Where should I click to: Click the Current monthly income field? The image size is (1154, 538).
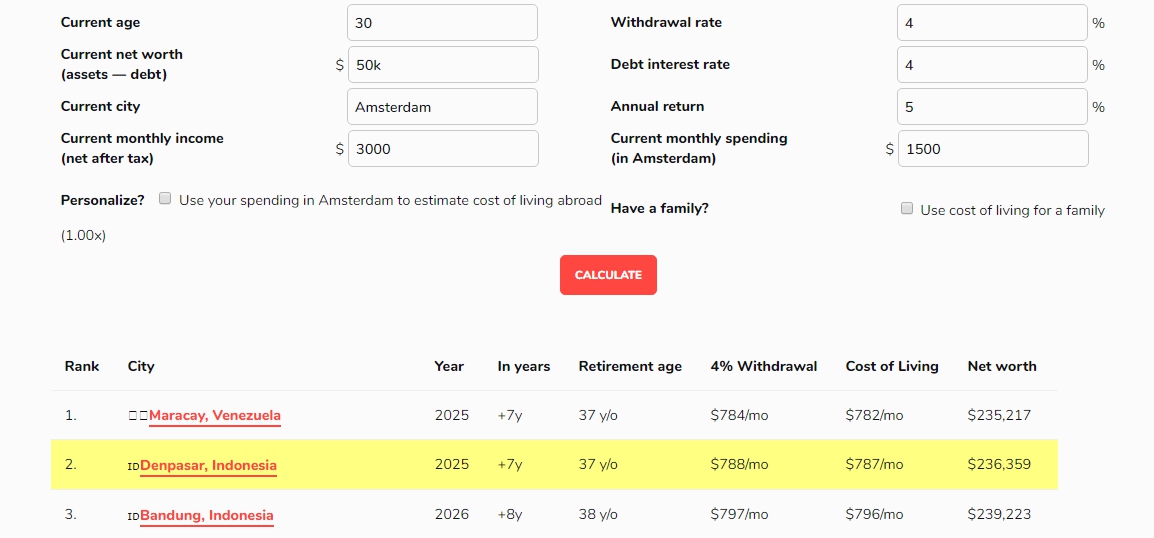443,149
